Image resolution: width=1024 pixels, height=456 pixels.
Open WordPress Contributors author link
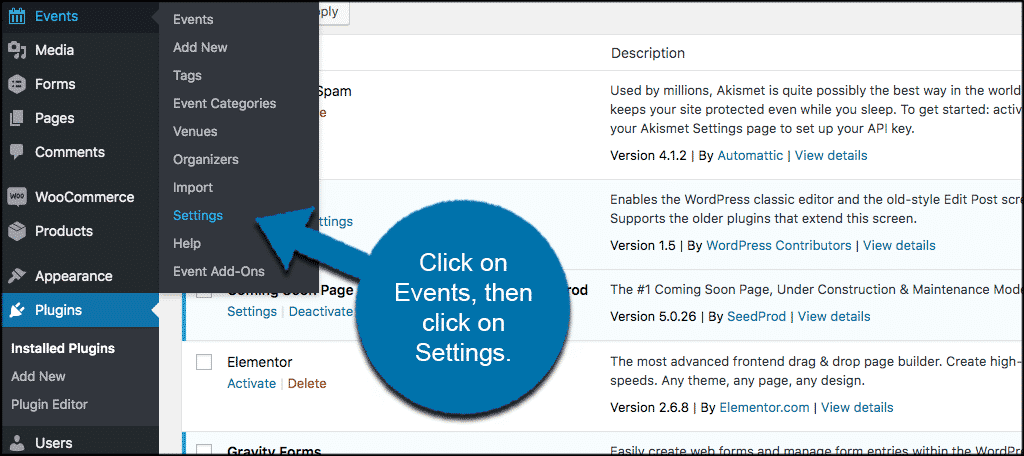(779, 246)
